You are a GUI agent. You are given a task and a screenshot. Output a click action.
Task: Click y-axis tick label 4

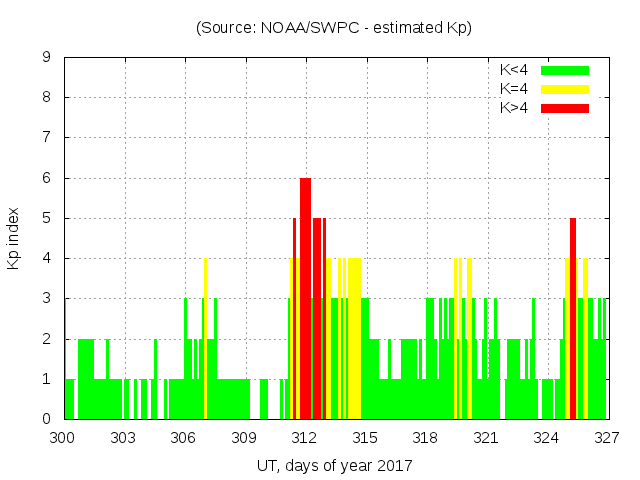[47, 258]
